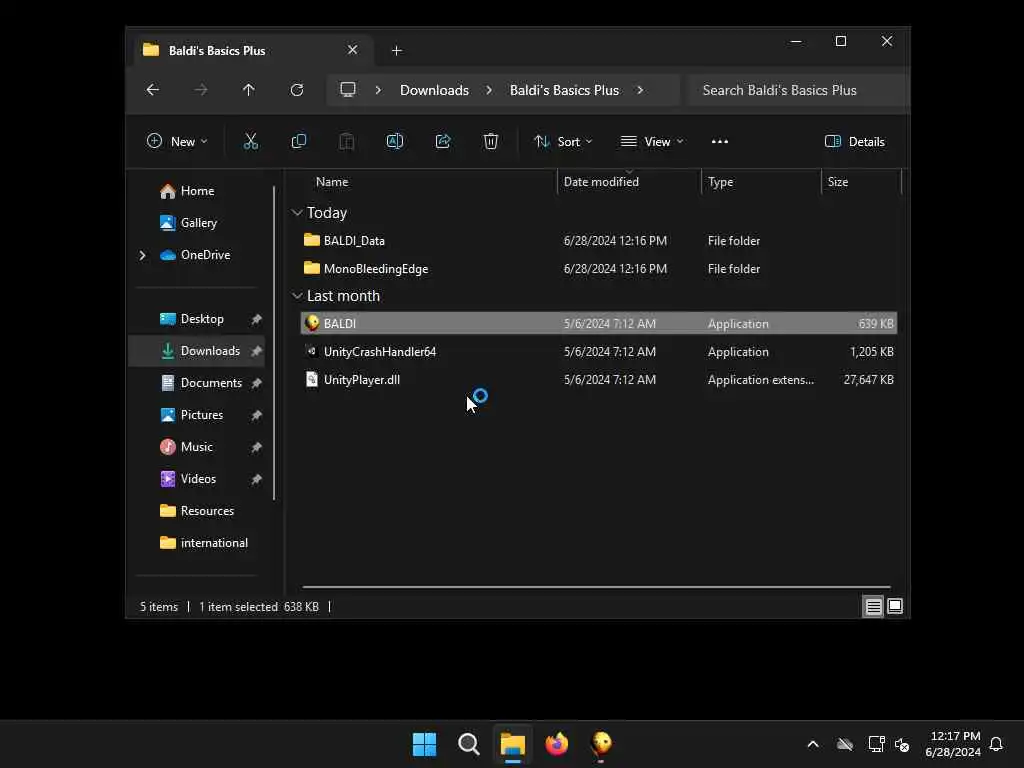Refresh the Baldi's Basics Plus folder

click(x=296, y=90)
